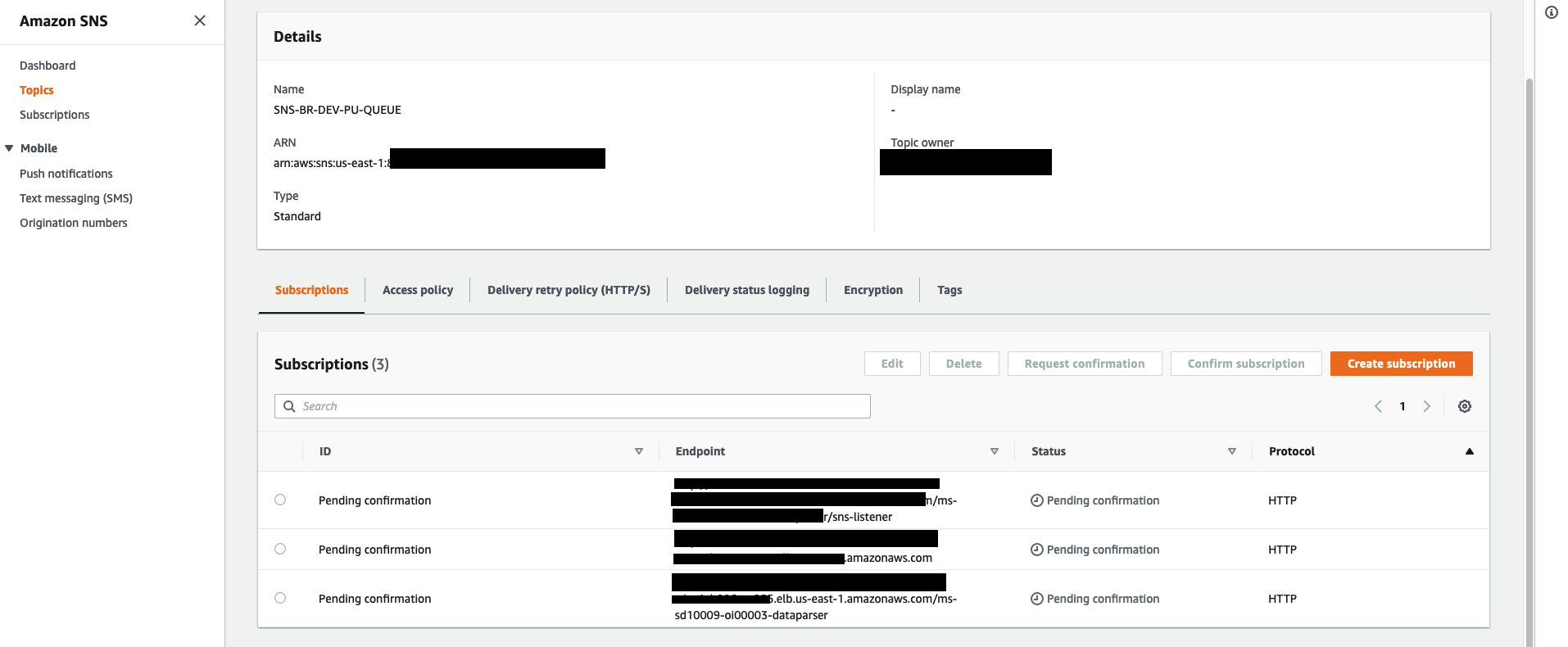Toggle Protocol column ascending sort arrow
The image size is (1568, 647).
[x=1470, y=451]
